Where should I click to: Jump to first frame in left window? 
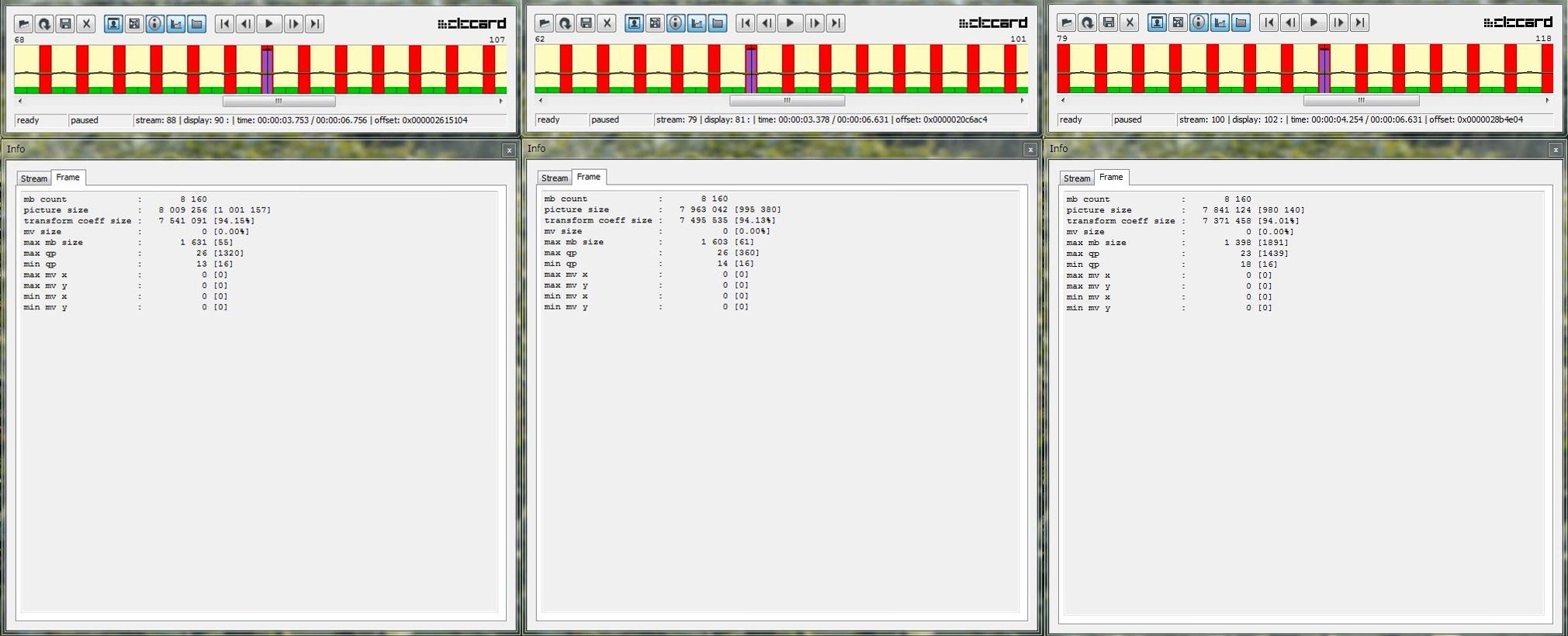tap(224, 24)
